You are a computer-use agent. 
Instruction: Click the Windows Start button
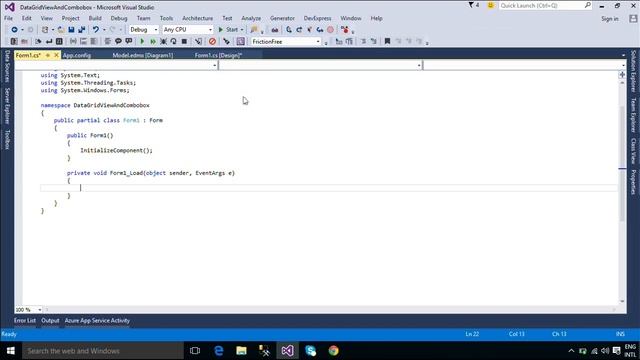click(x=11, y=351)
